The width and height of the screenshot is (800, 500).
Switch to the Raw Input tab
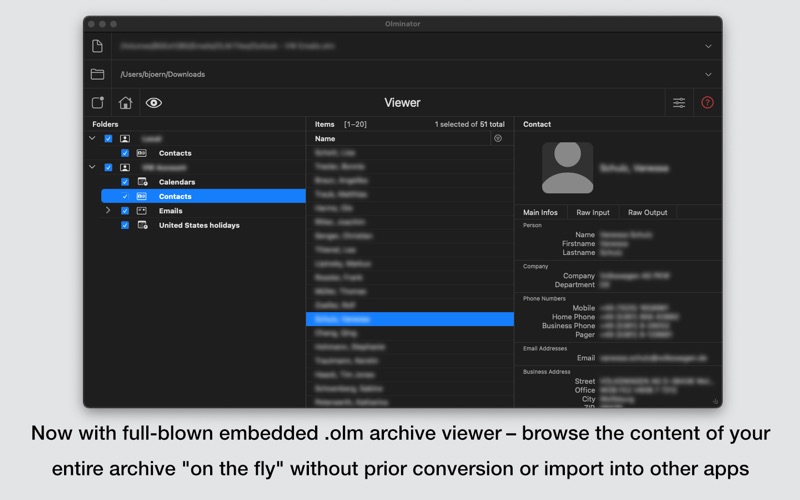point(593,212)
